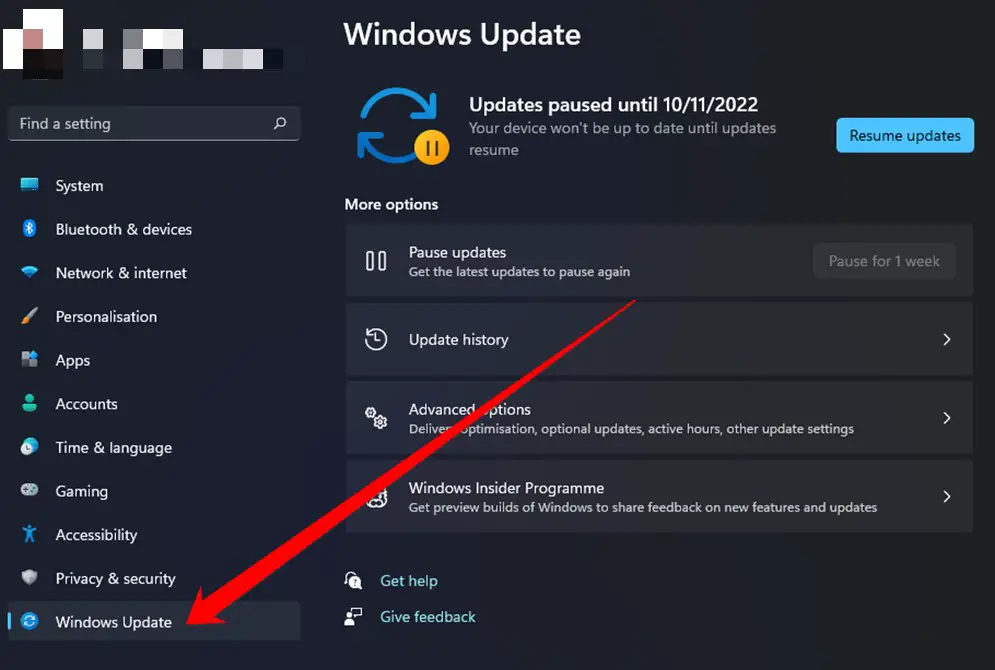This screenshot has height=670, width=995.
Task: Click 'Your device won't be up to date' text
Action: (x=623, y=138)
